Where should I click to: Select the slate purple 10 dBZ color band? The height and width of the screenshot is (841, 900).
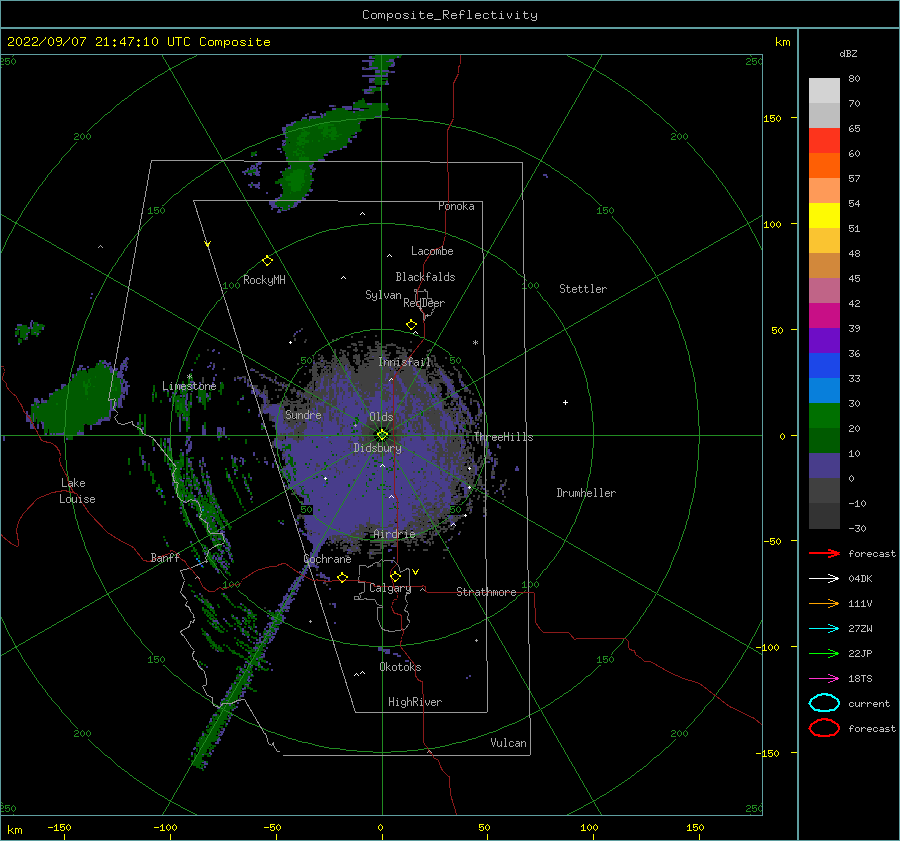pos(824,465)
